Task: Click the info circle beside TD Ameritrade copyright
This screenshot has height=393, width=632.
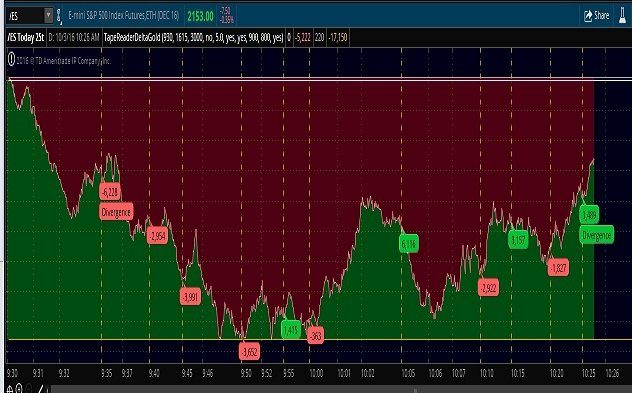Action: [11, 60]
